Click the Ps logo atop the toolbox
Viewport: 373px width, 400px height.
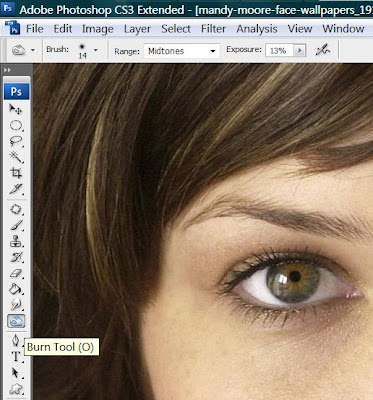tap(16, 91)
